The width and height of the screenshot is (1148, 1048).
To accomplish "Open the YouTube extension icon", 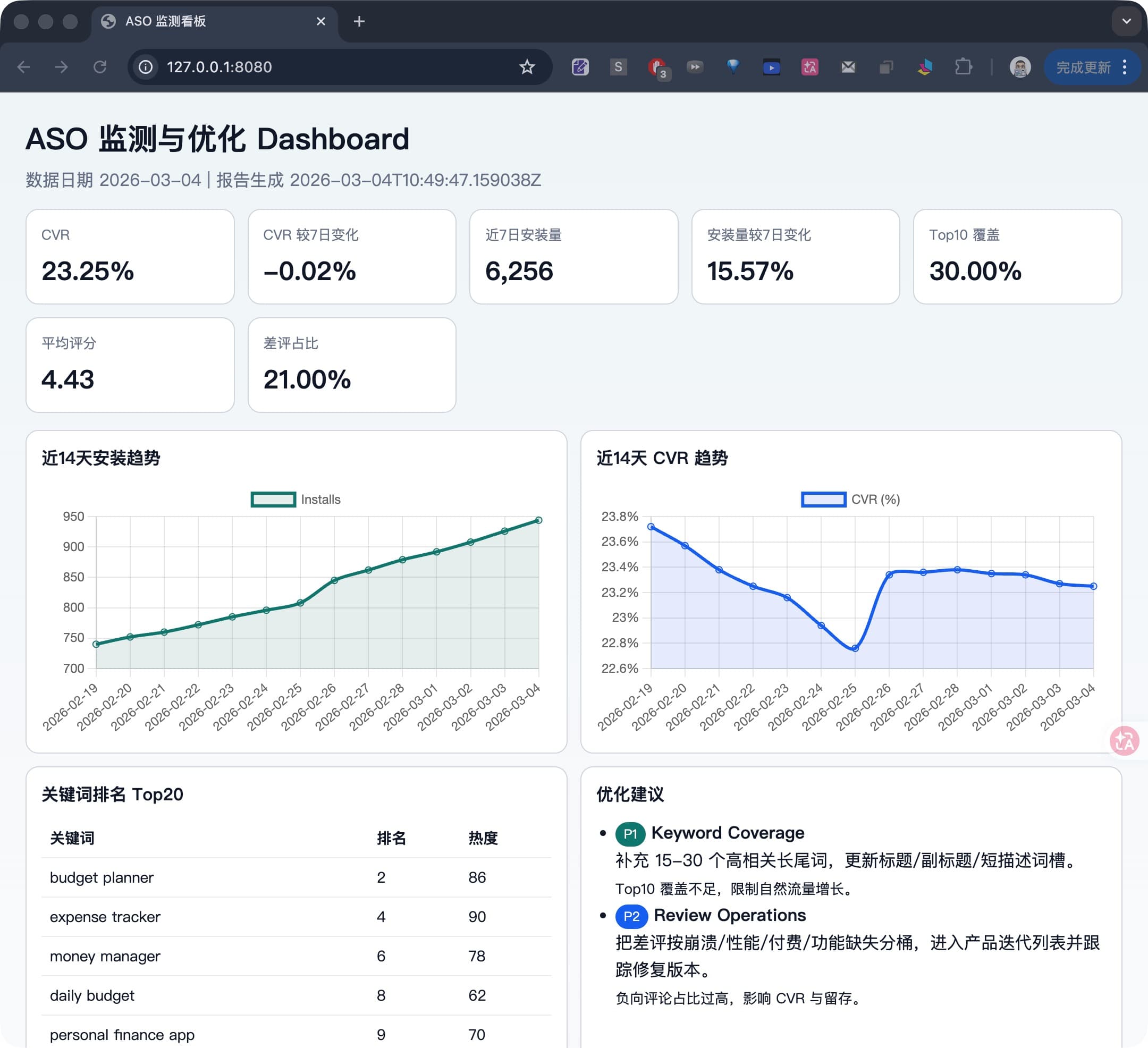I will tap(772, 67).
